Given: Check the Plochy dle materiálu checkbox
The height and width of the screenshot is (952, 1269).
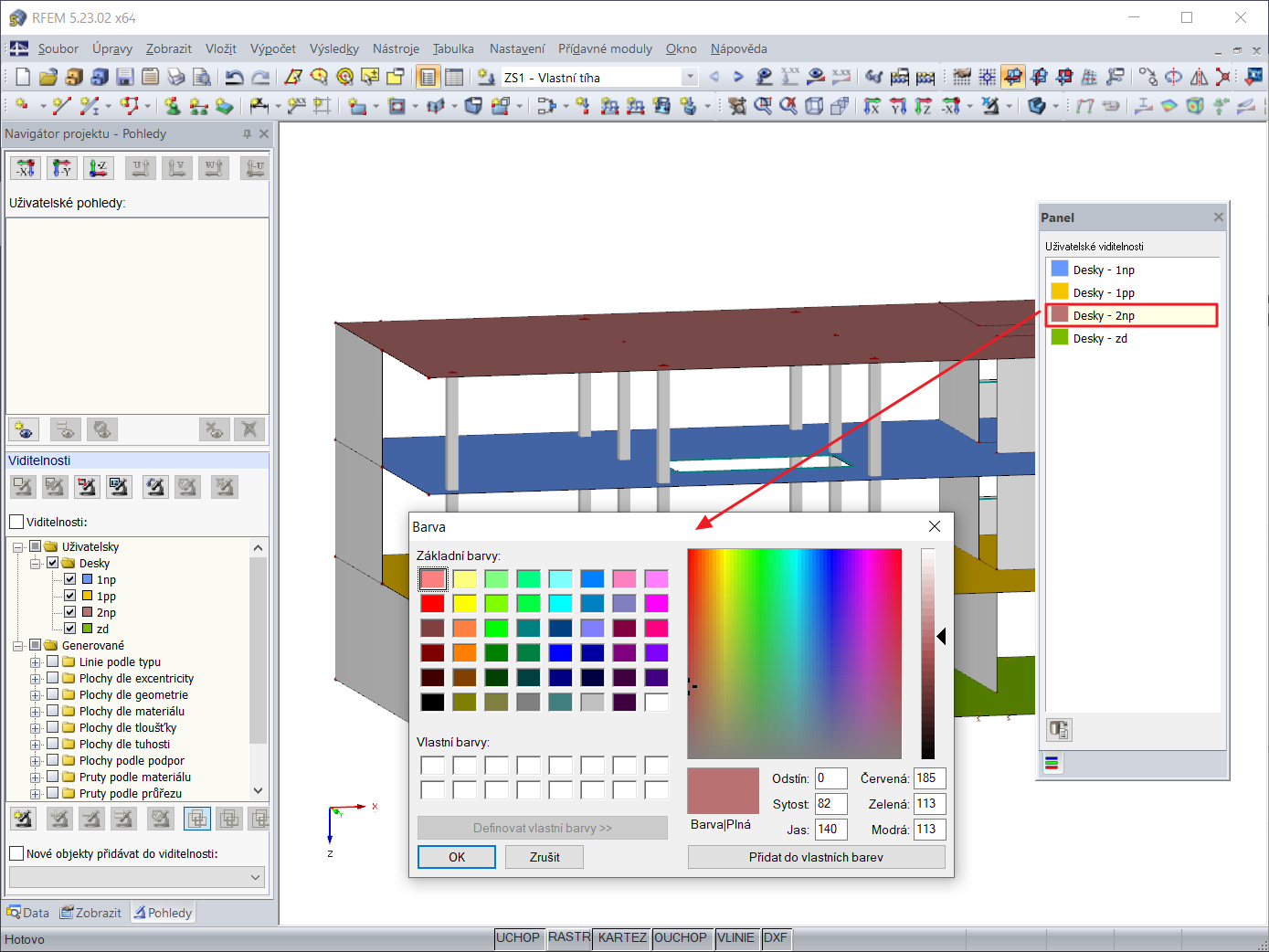Looking at the screenshot, I should [53, 711].
